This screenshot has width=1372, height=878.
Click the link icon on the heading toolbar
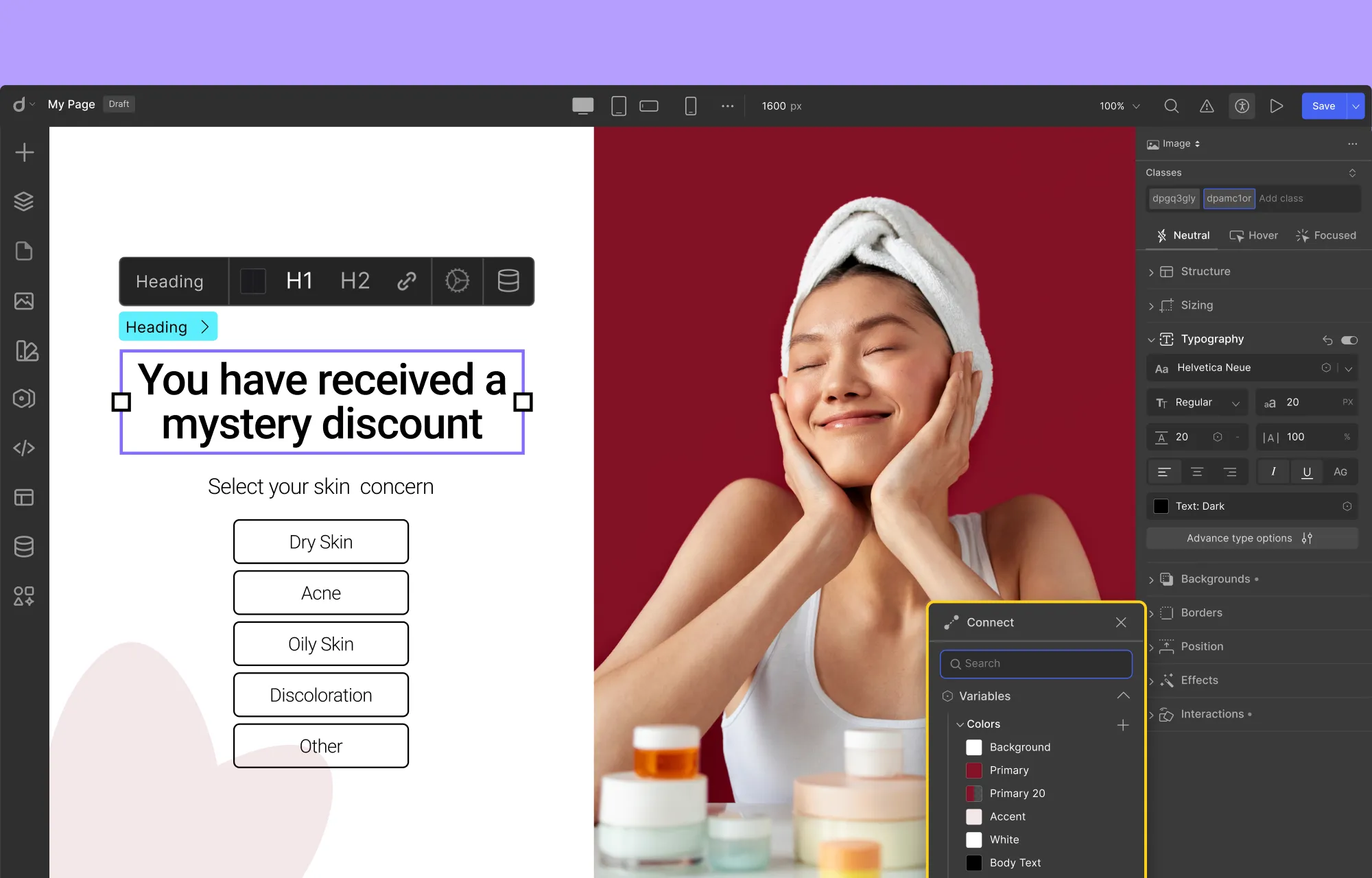pos(406,281)
